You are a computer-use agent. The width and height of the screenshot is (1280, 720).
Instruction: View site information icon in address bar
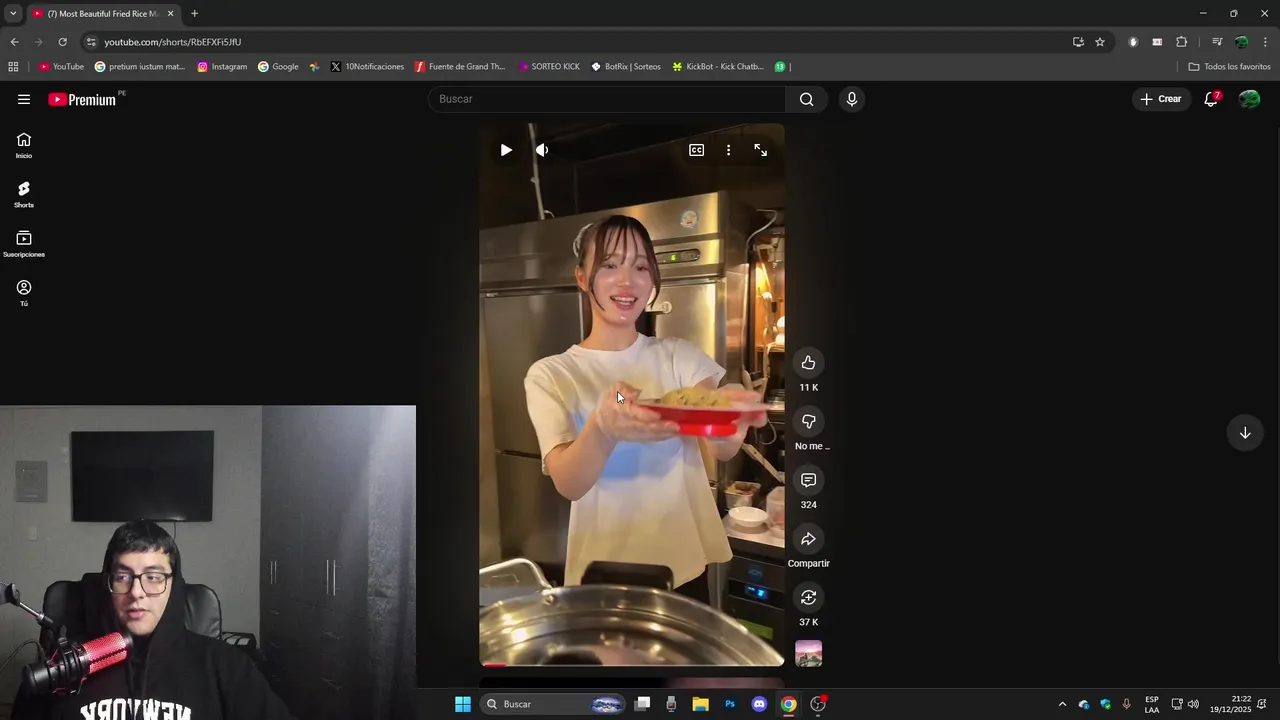91,42
